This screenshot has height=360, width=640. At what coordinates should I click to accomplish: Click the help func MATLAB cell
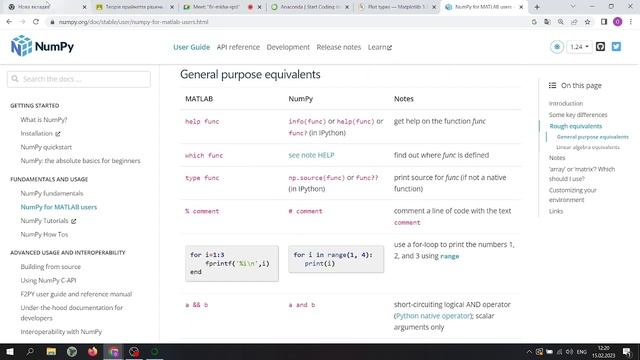click(x=202, y=122)
